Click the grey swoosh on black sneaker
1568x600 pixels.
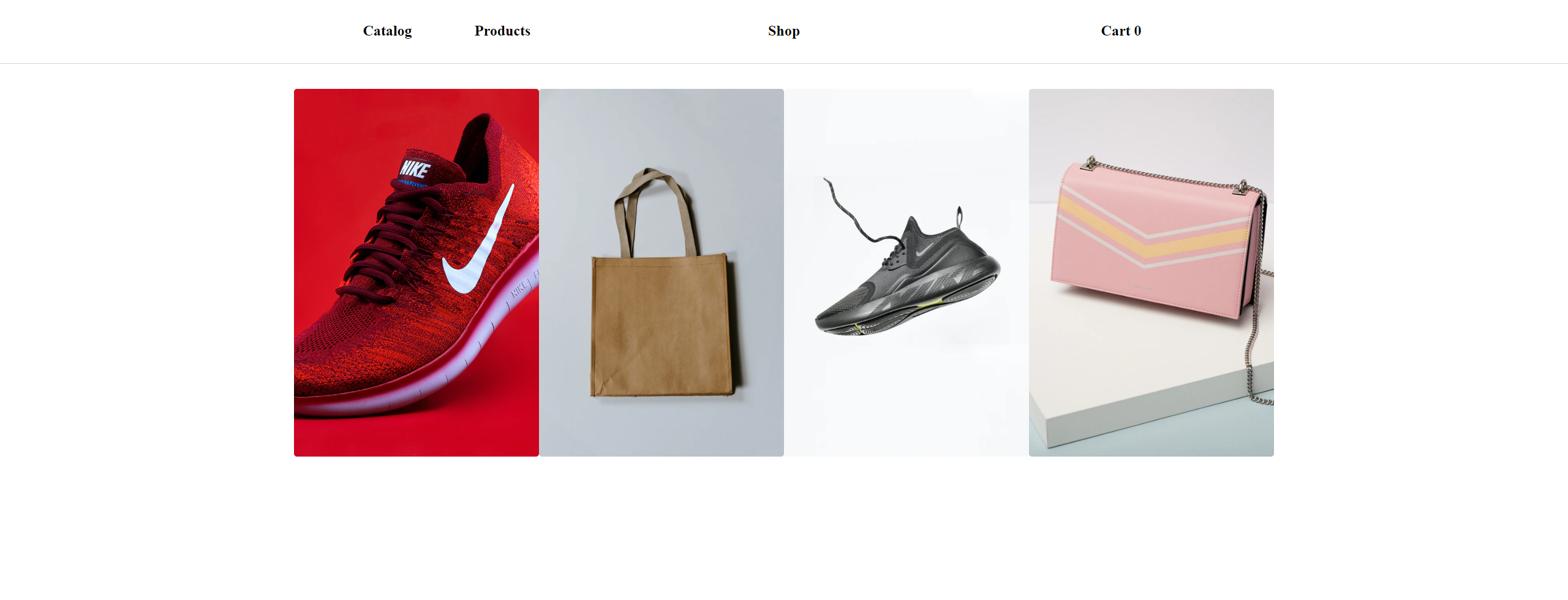point(925,248)
